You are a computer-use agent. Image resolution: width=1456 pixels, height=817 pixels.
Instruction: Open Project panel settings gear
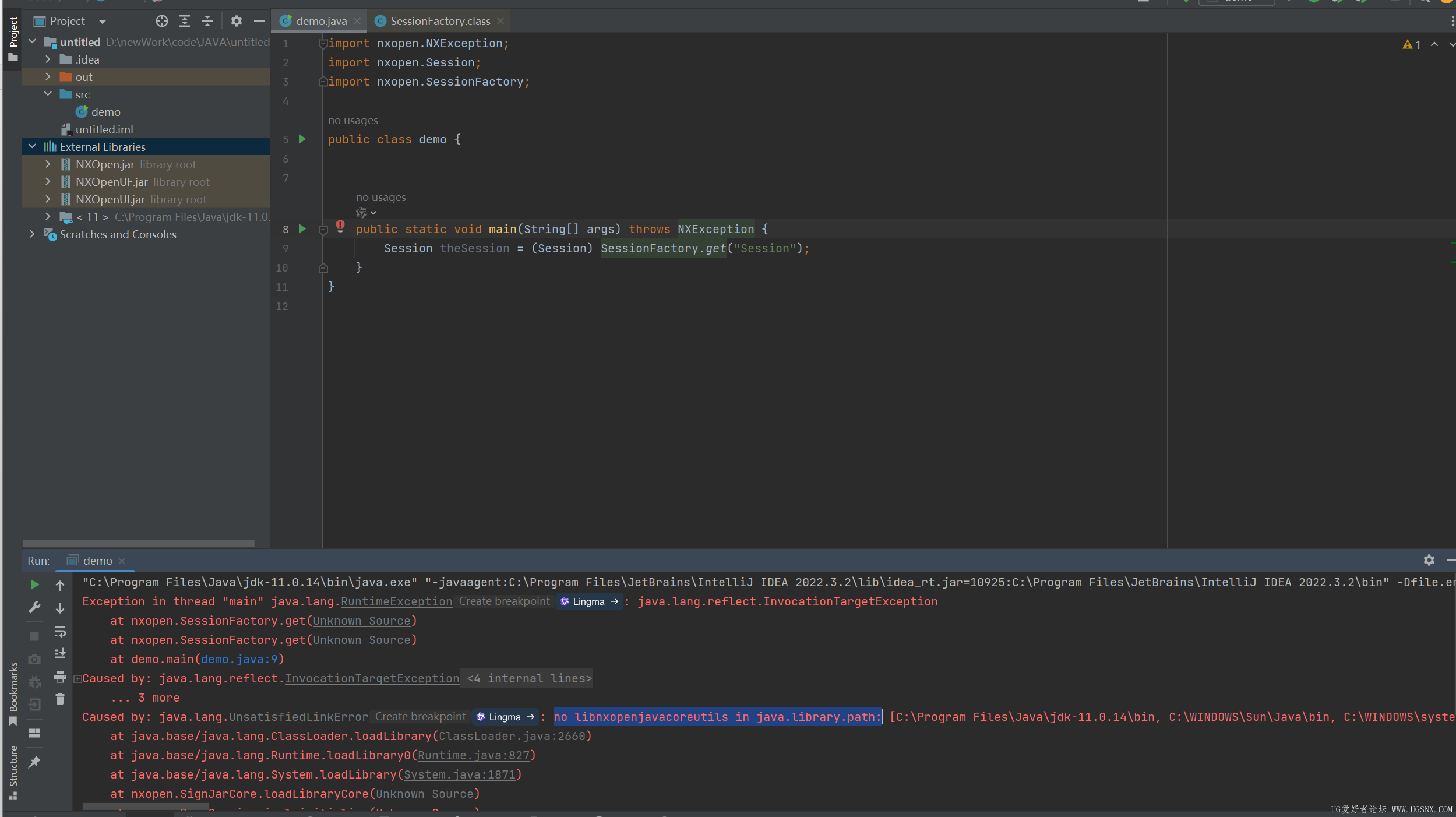pos(236,22)
